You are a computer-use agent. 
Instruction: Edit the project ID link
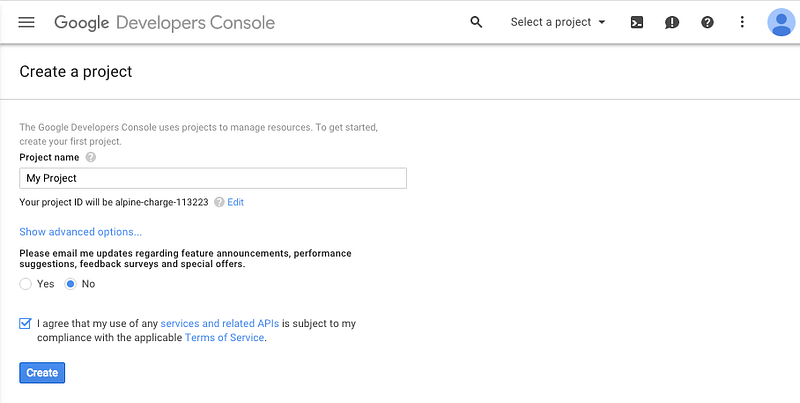(x=236, y=202)
